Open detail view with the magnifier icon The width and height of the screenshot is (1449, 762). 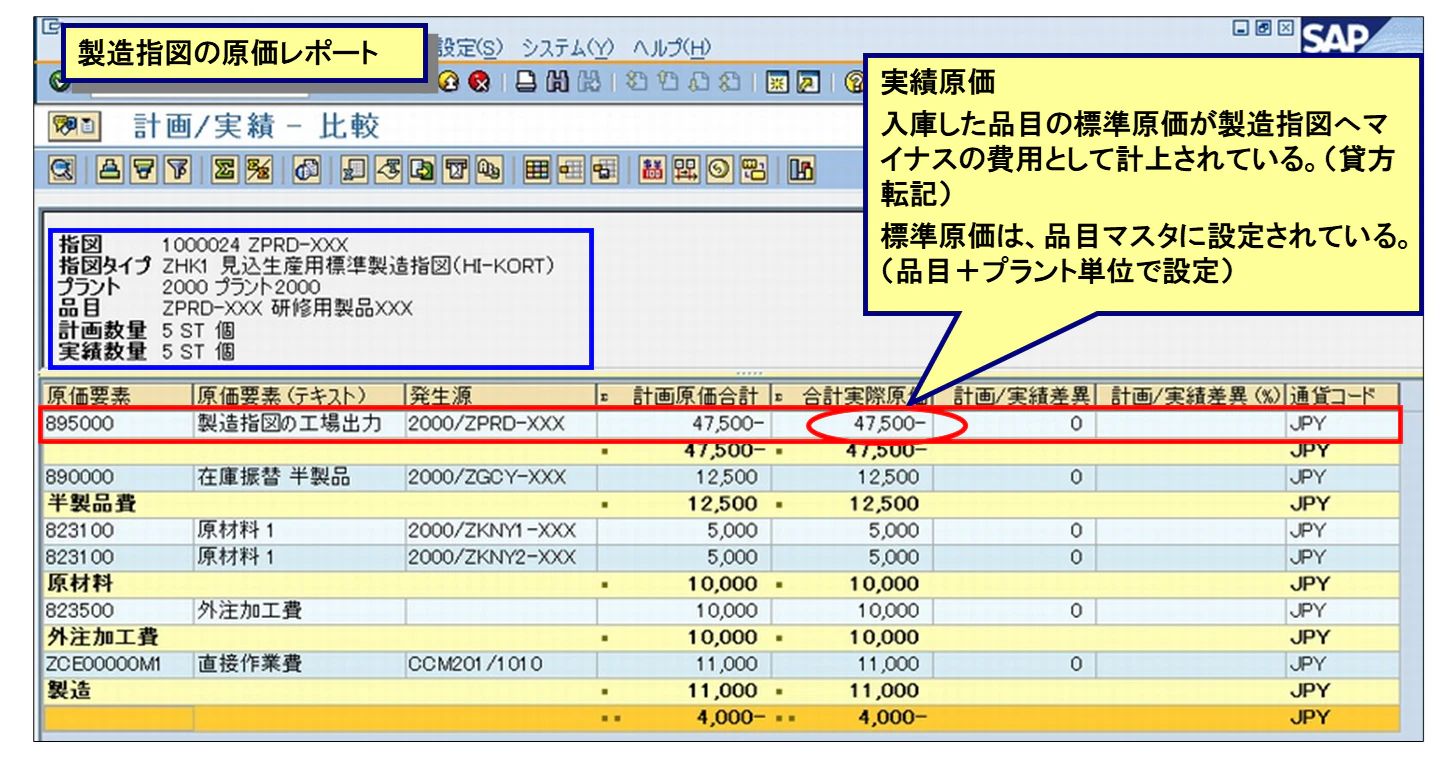(62, 175)
